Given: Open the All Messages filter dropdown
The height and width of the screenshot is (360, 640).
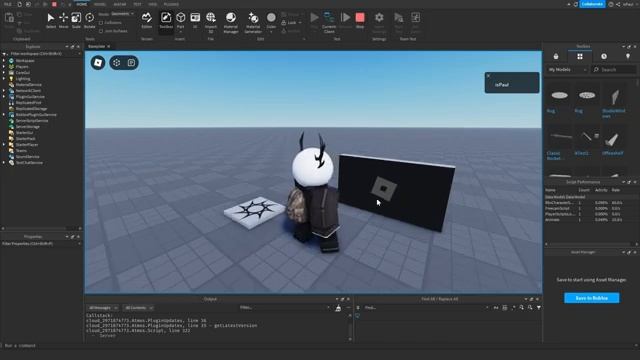Looking at the screenshot, I should (103, 308).
